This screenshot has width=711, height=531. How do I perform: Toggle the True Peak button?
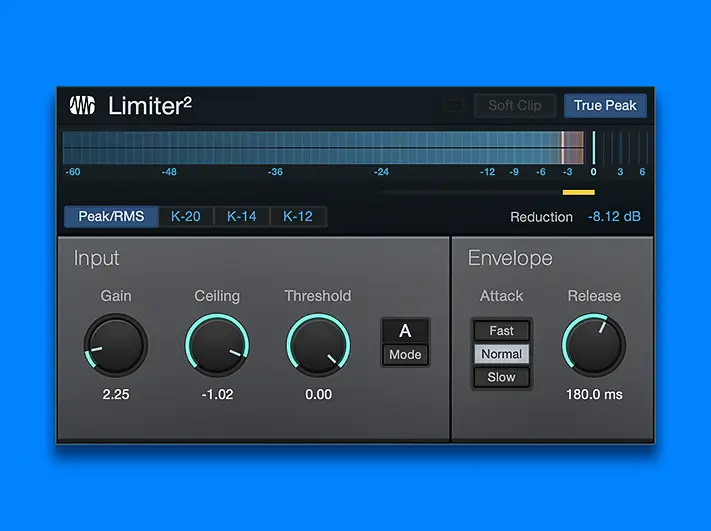[x=605, y=106]
